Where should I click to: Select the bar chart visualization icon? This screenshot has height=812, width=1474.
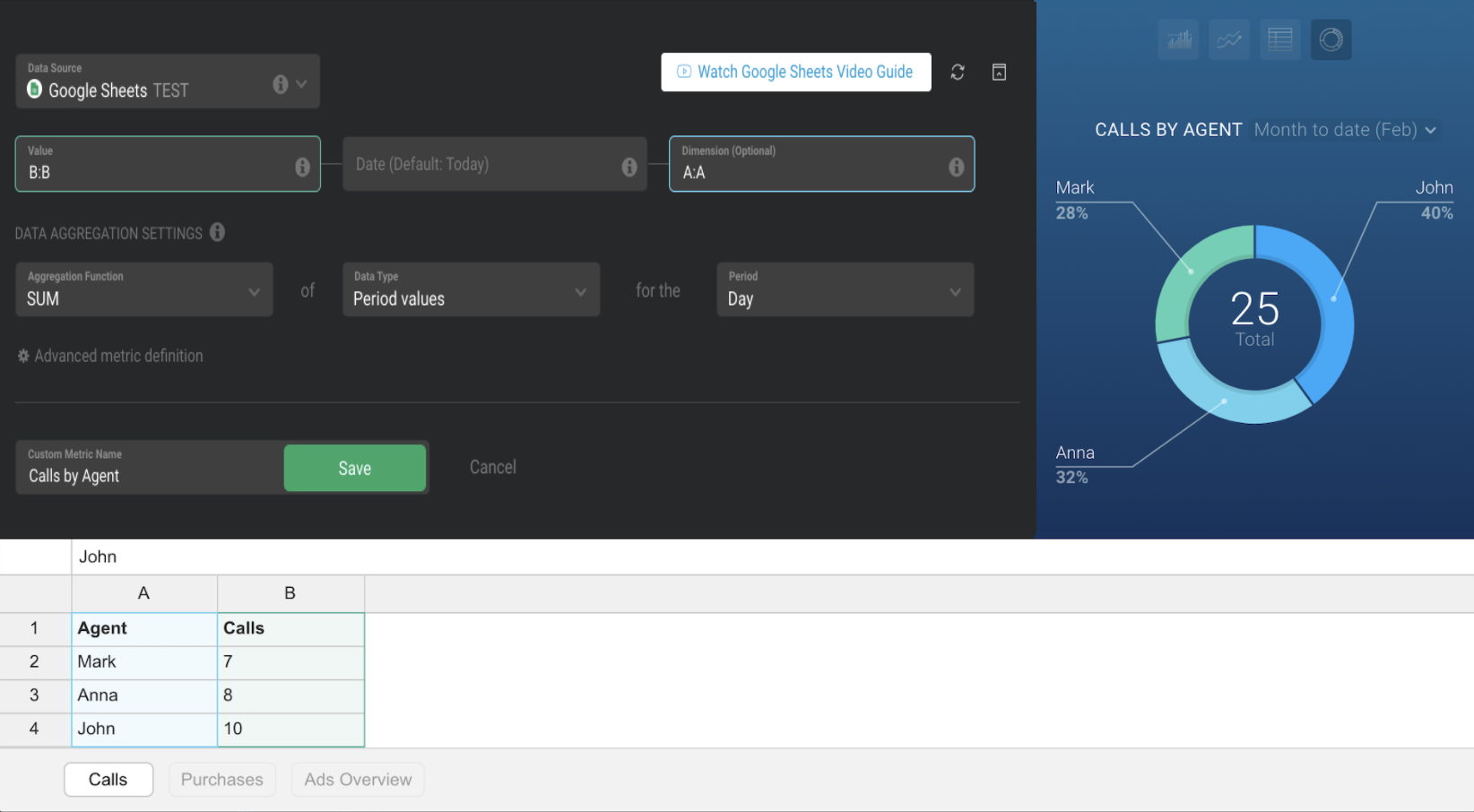(x=1178, y=39)
